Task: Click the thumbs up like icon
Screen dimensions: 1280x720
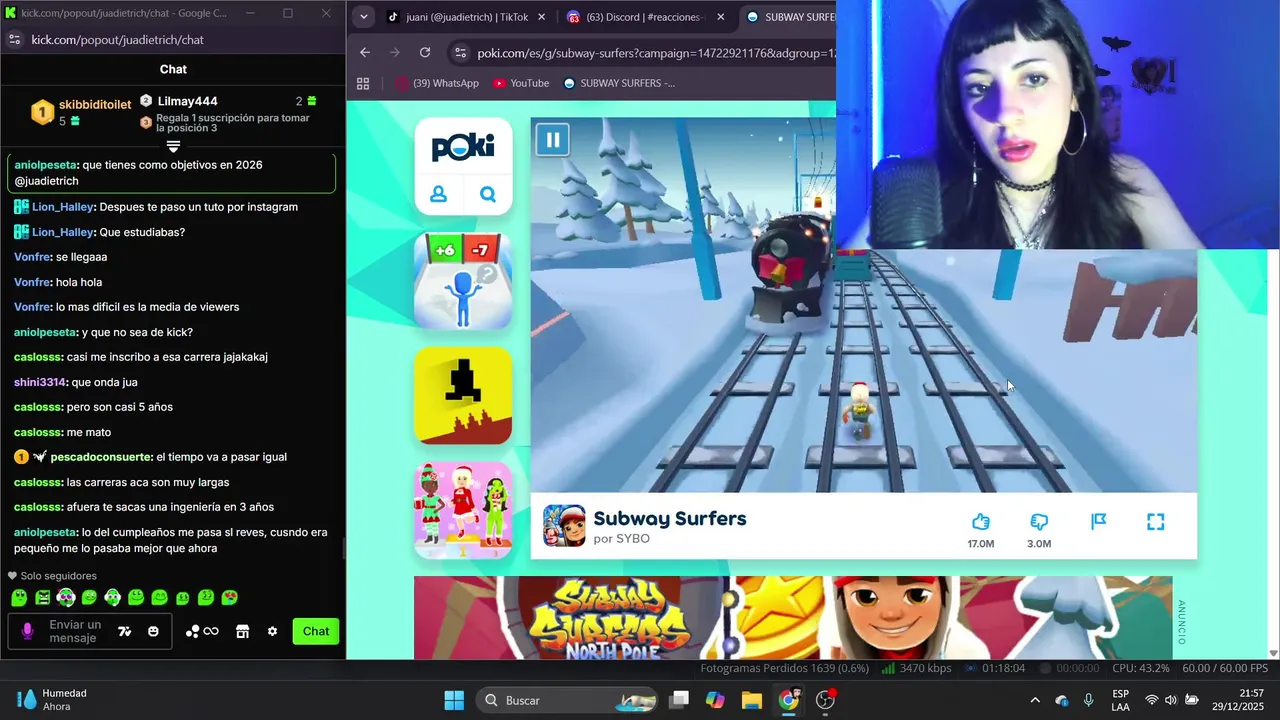Action: click(980, 521)
